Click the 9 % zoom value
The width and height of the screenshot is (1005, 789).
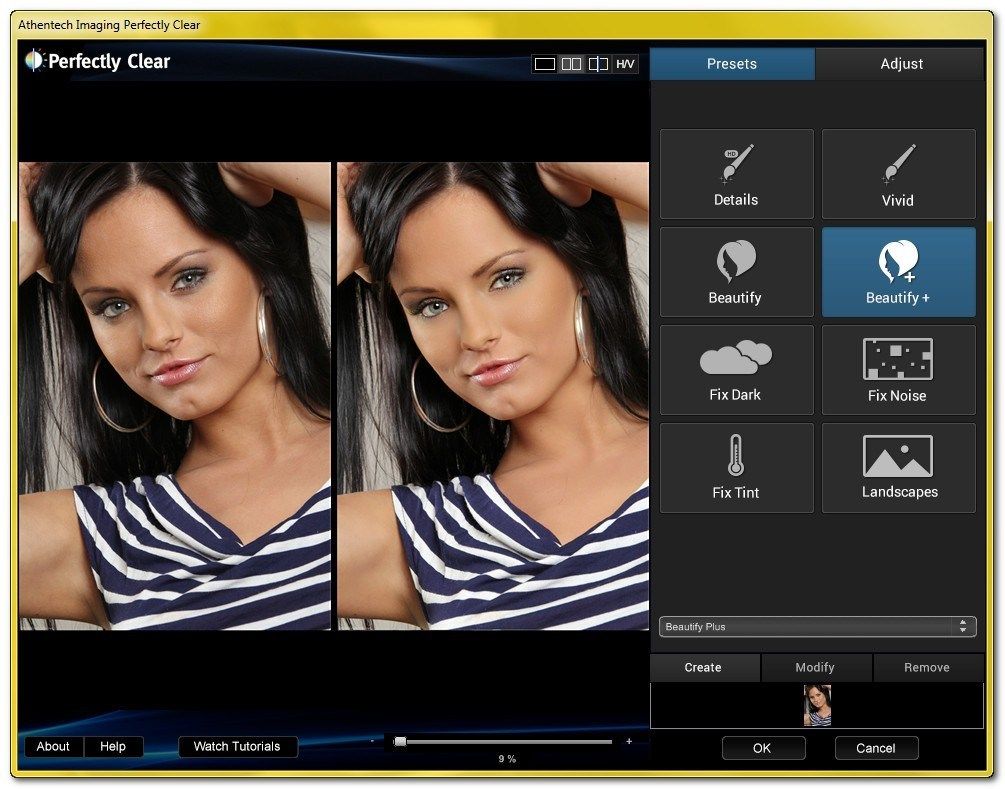tap(507, 759)
